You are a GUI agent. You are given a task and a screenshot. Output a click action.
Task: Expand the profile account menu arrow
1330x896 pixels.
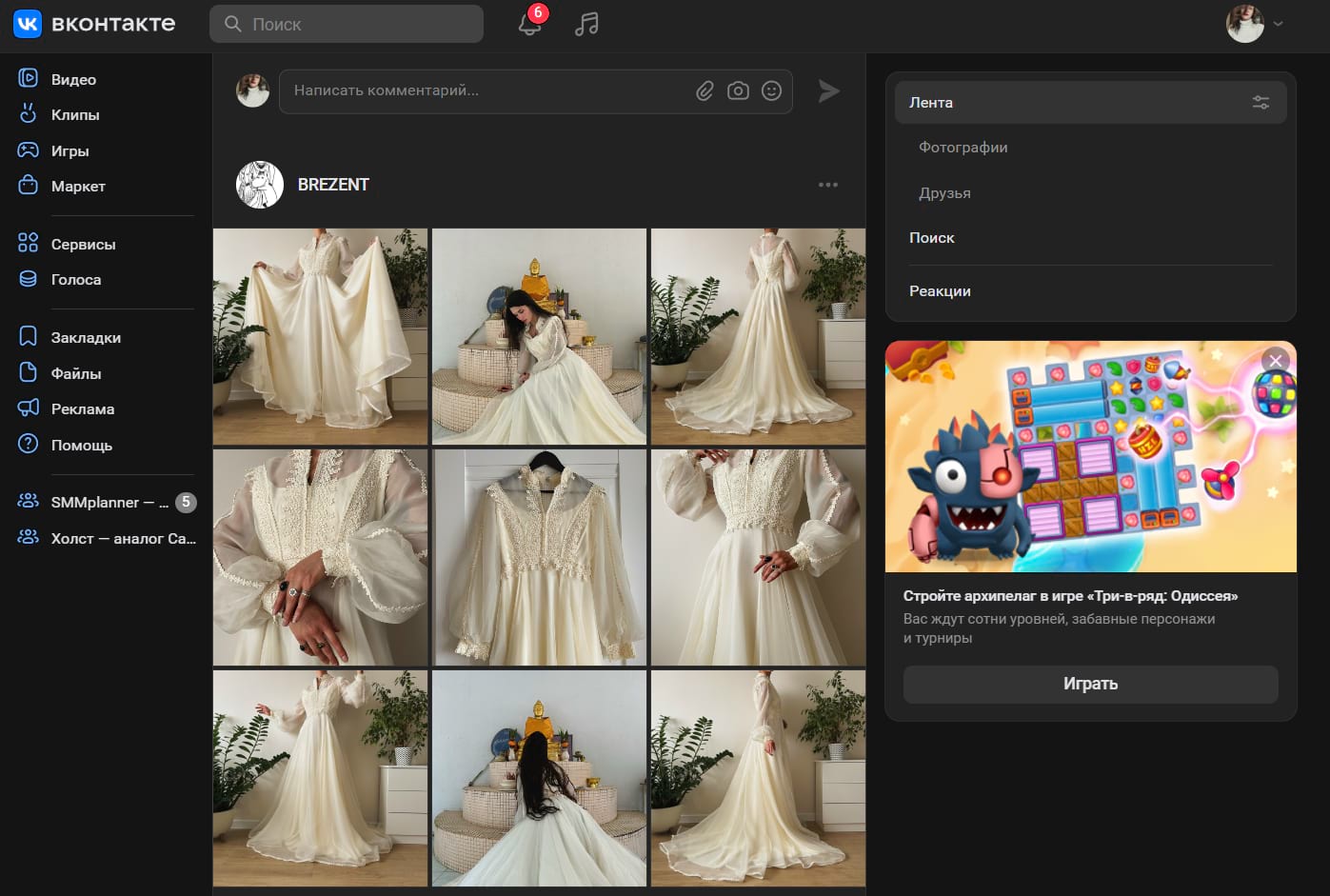pyautogui.click(x=1278, y=24)
